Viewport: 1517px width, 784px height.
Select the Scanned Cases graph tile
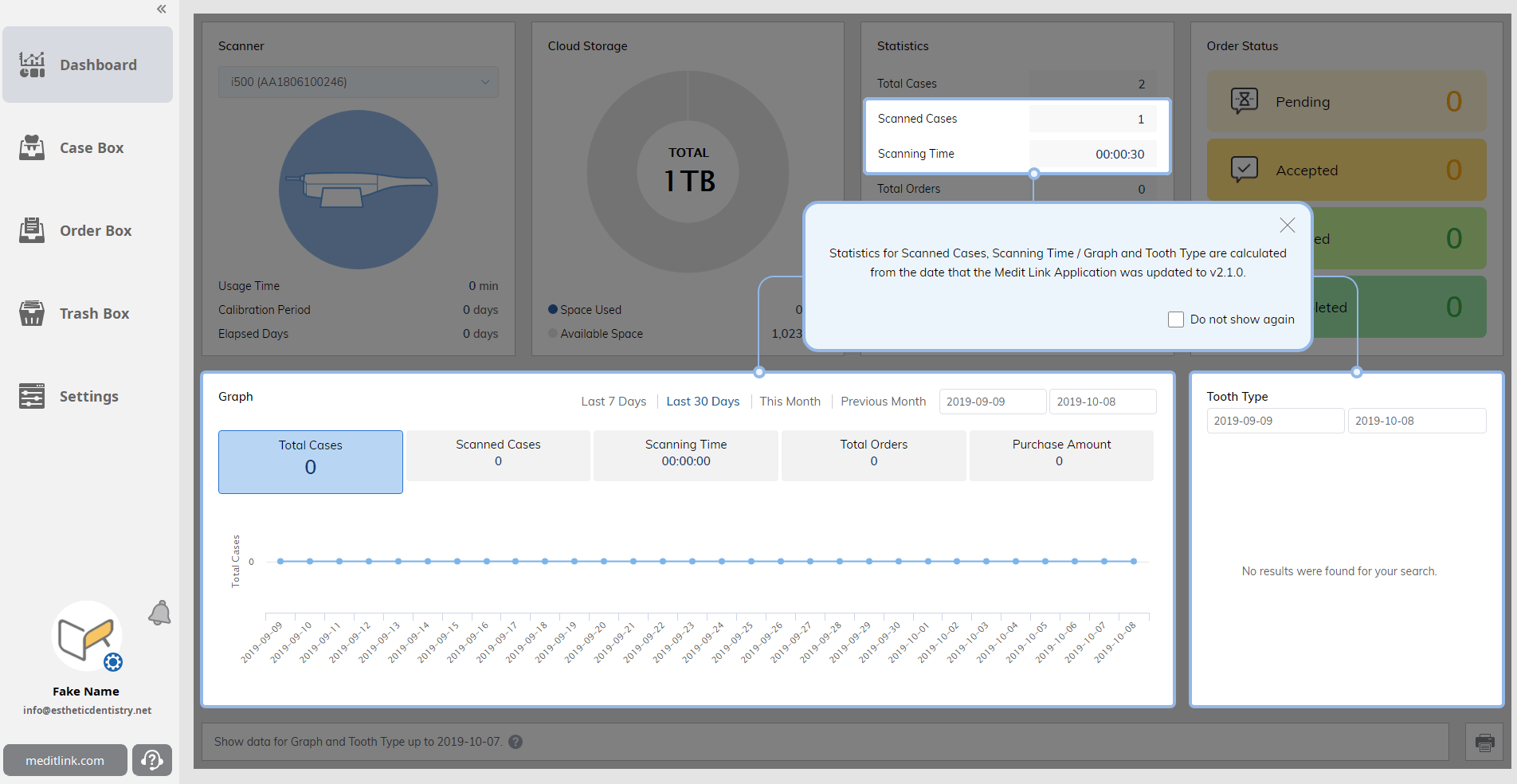498,456
